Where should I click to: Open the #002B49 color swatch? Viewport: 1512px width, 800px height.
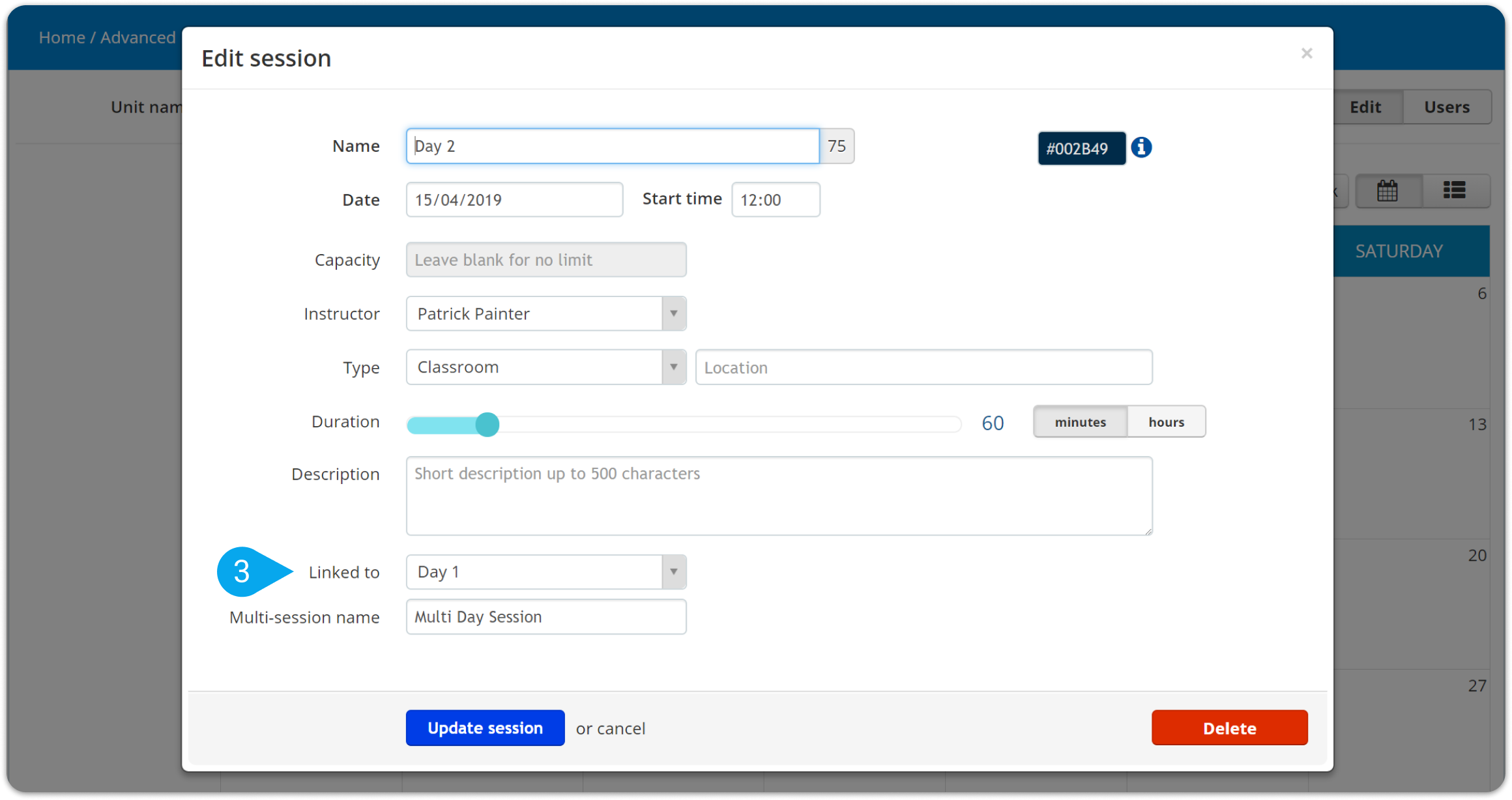(x=1081, y=148)
